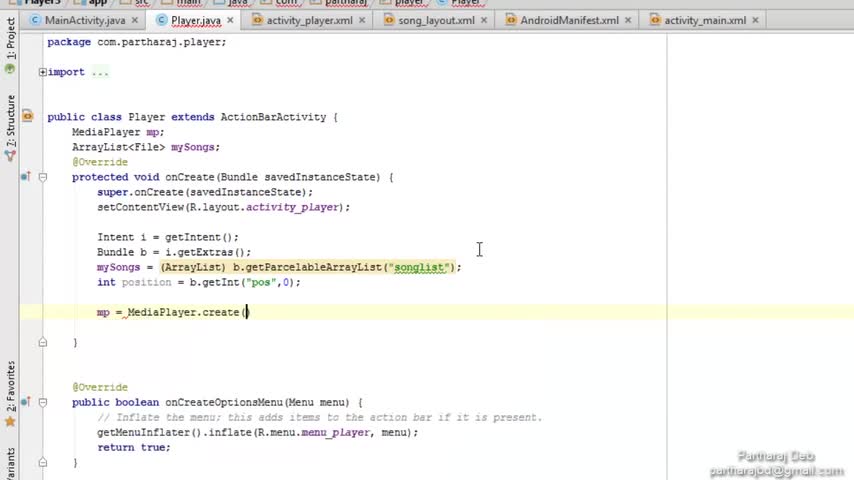854x480 pixels.
Task: Click menu_player in the inflate call
Action: click(336, 433)
